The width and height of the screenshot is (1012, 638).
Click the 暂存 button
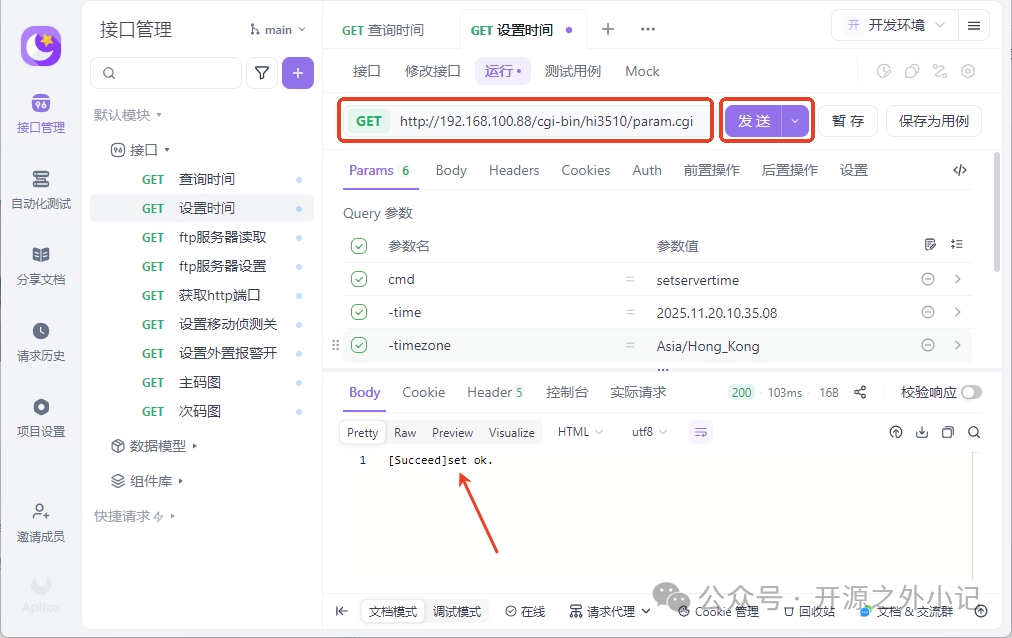click(847, 121)
